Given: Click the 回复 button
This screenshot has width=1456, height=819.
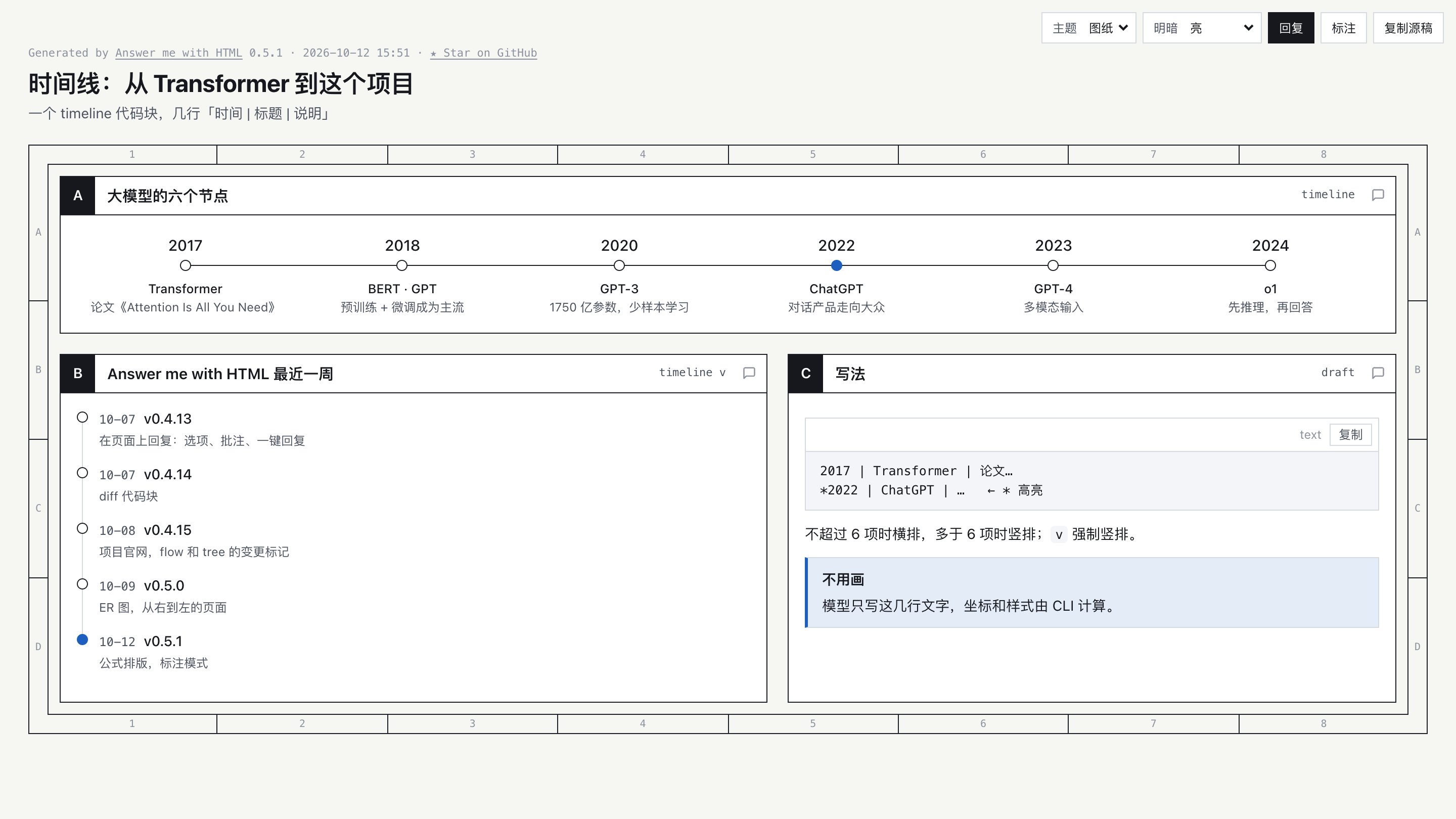Looking at the screenshot, I should tap(1291, 28).
